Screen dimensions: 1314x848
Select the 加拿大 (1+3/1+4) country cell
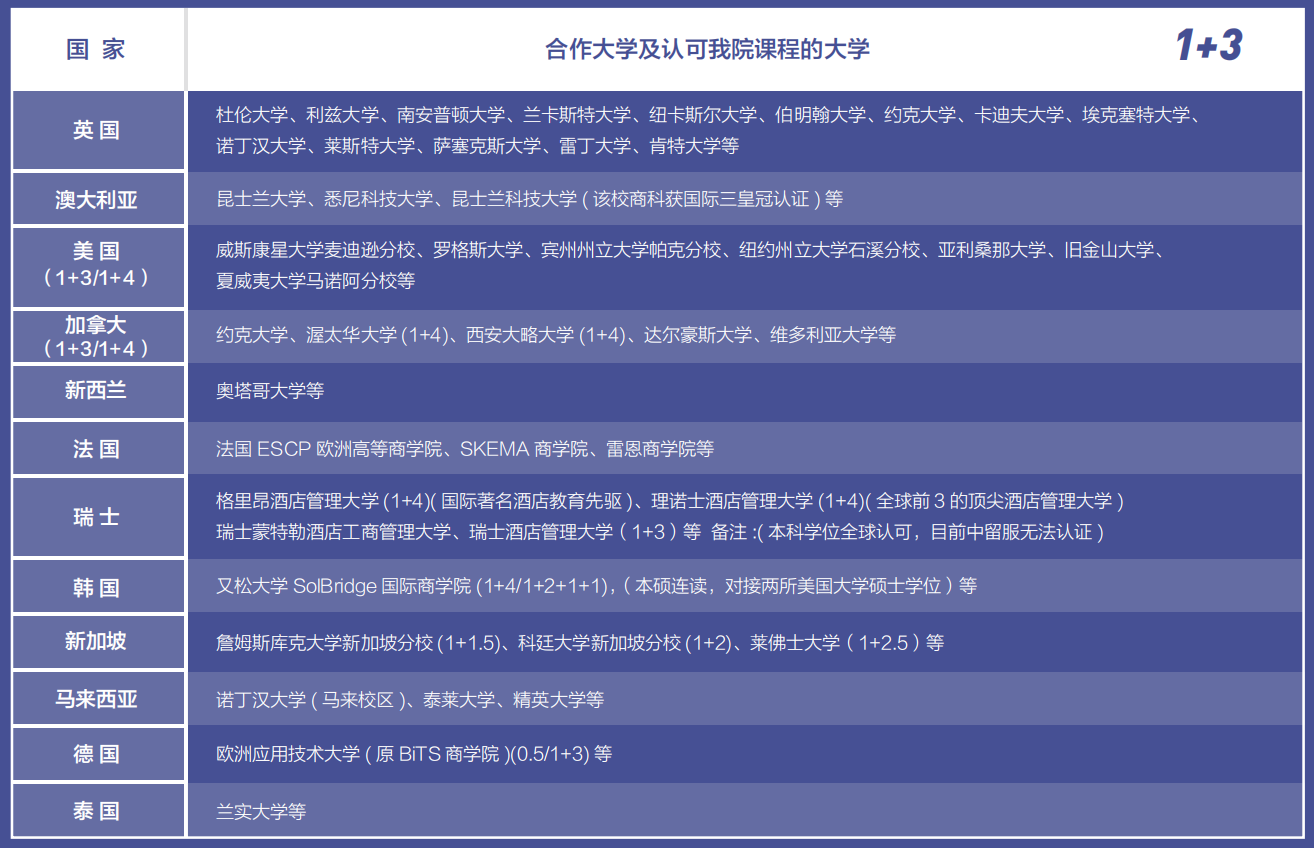tap(96, 336)
